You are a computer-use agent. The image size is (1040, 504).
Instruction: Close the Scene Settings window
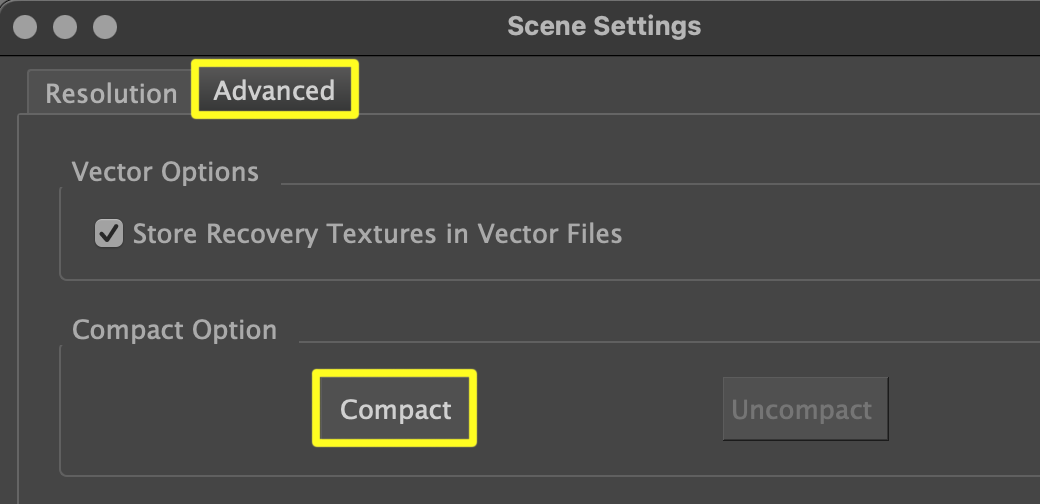tap(26, 26)
